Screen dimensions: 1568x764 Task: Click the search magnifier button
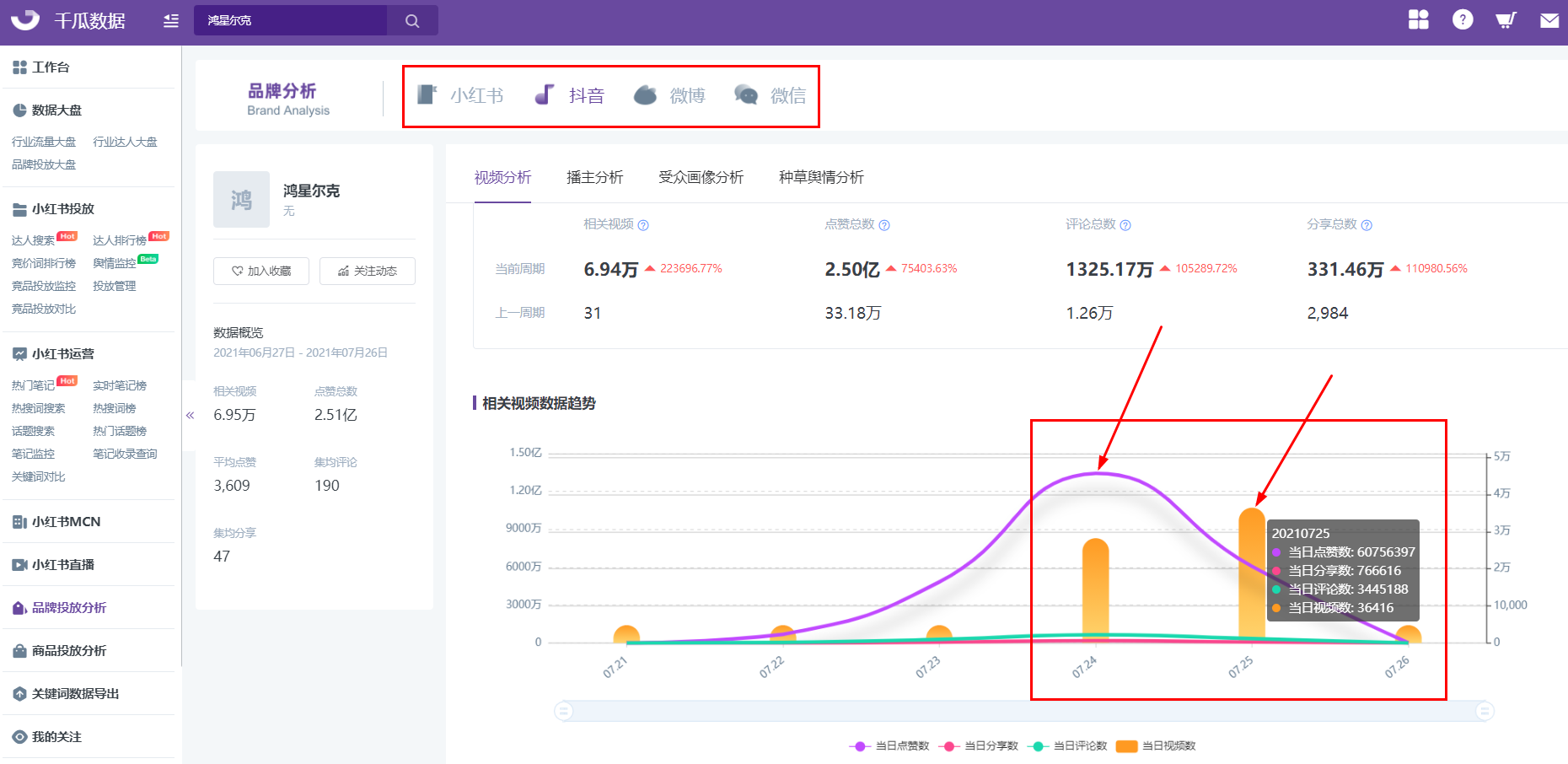tap(412, 20)
